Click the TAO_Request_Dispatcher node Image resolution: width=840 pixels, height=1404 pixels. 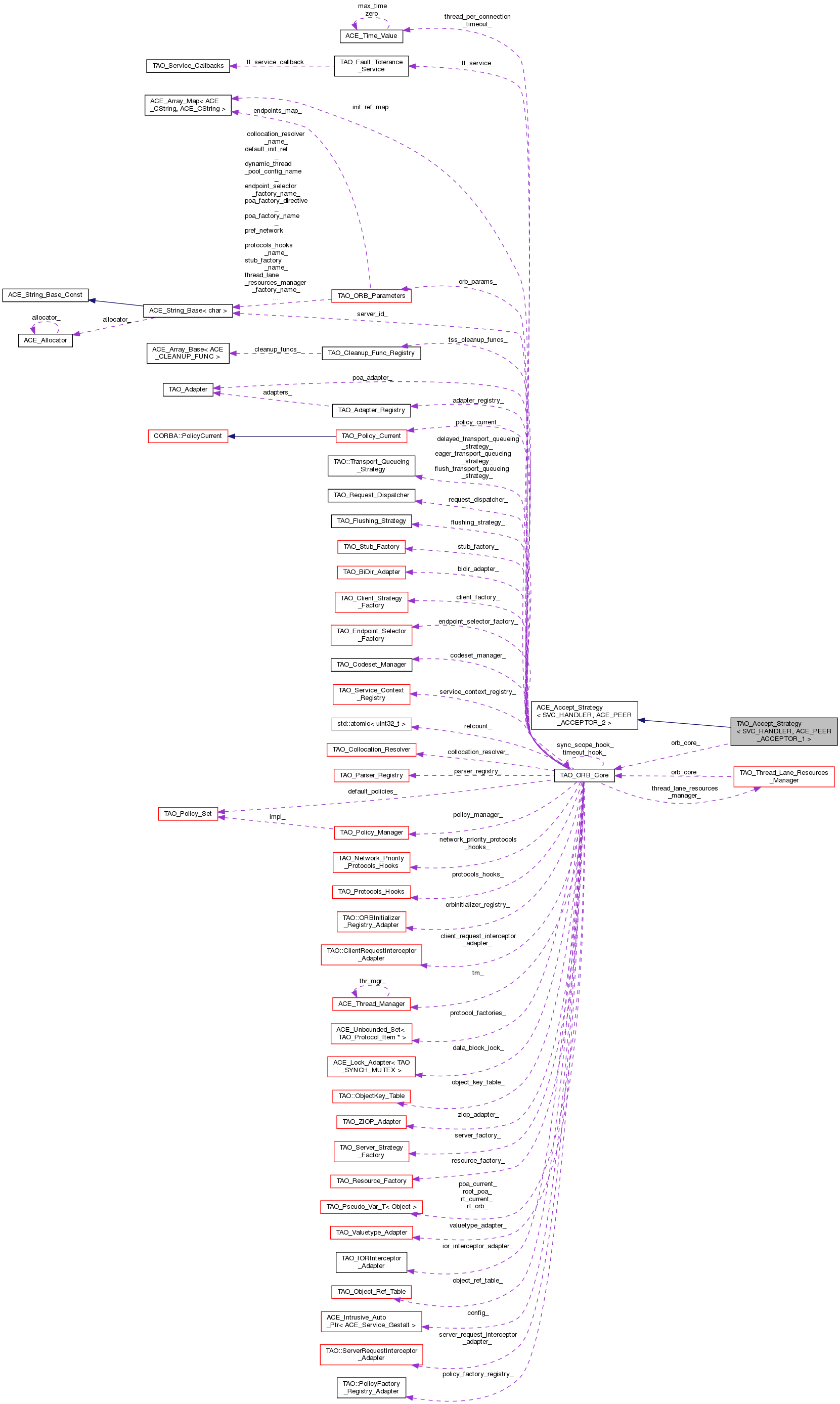click(x=371, y=495)
